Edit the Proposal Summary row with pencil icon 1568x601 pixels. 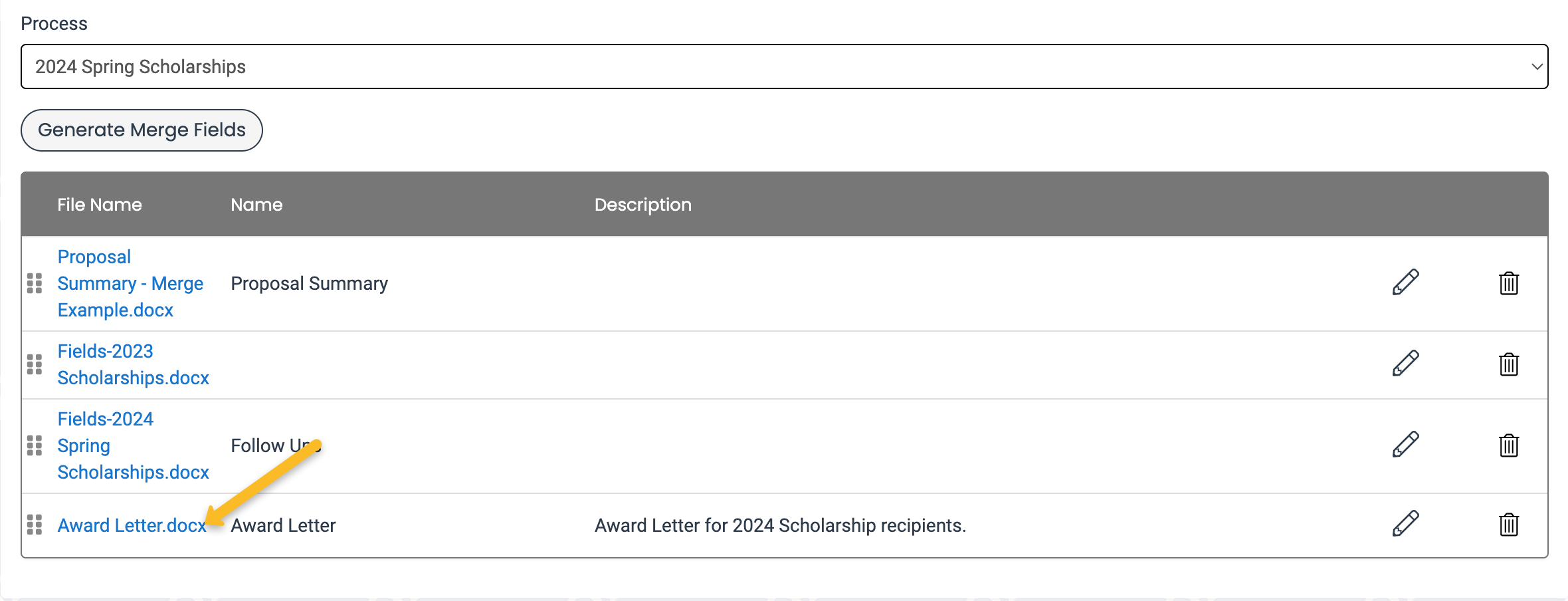click(x=1405, y=283)
